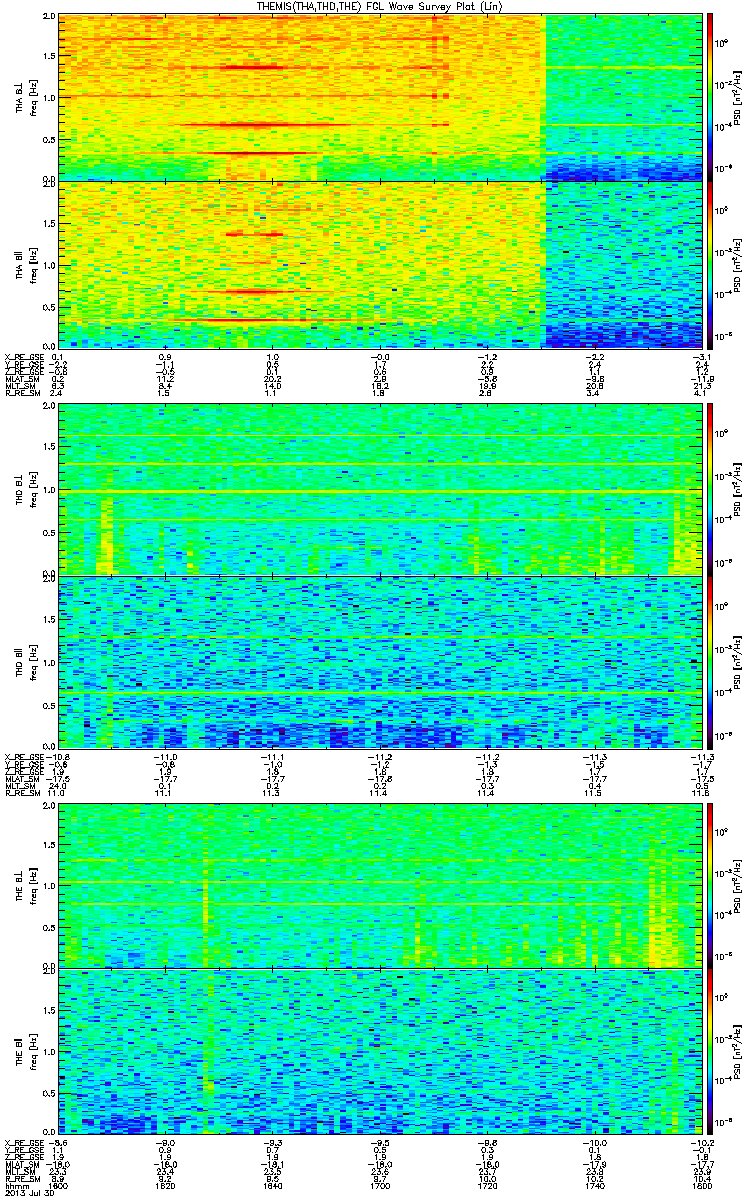Select the THE BL y-axis label

pyautogui.click(x=19, y=886)
